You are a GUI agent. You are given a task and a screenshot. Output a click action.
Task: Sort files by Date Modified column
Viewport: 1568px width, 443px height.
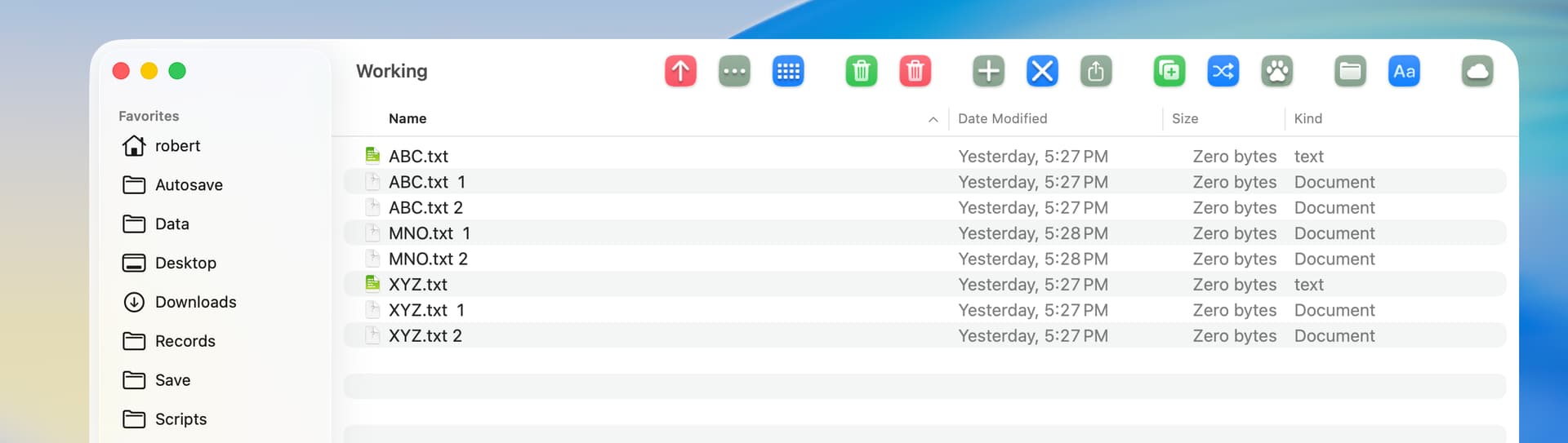click(x=1002, y=119)
